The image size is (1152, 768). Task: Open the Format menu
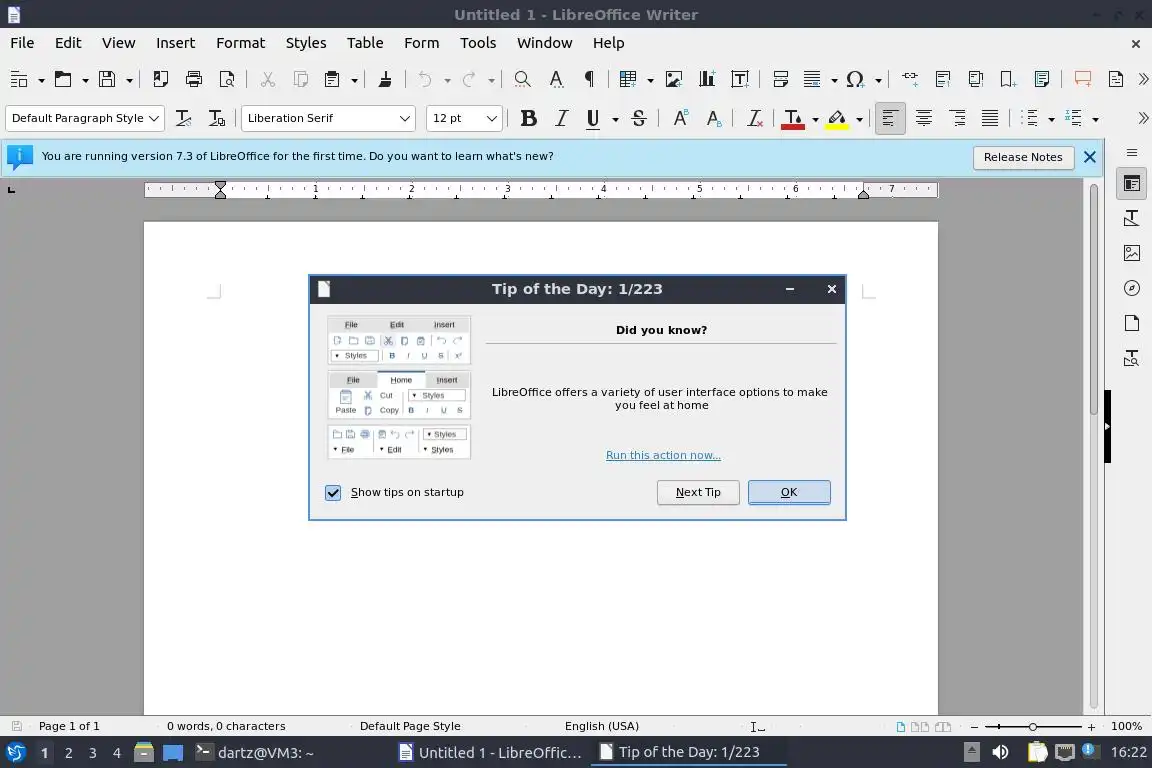click(240, 43)
